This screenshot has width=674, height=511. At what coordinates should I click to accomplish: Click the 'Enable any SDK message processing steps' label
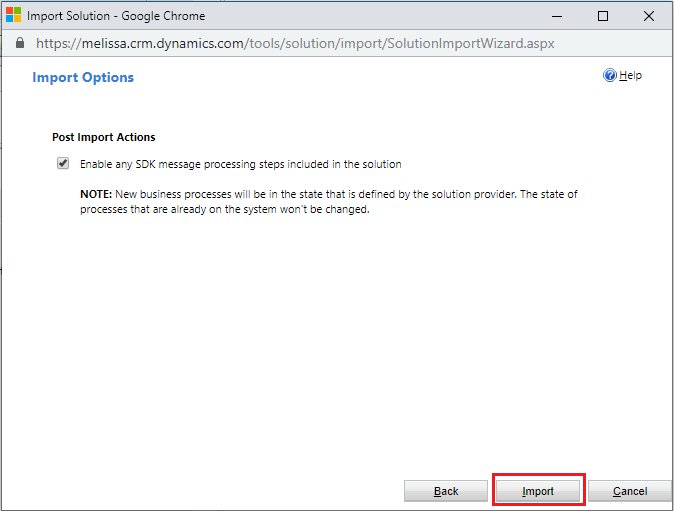tap(240, 164)
